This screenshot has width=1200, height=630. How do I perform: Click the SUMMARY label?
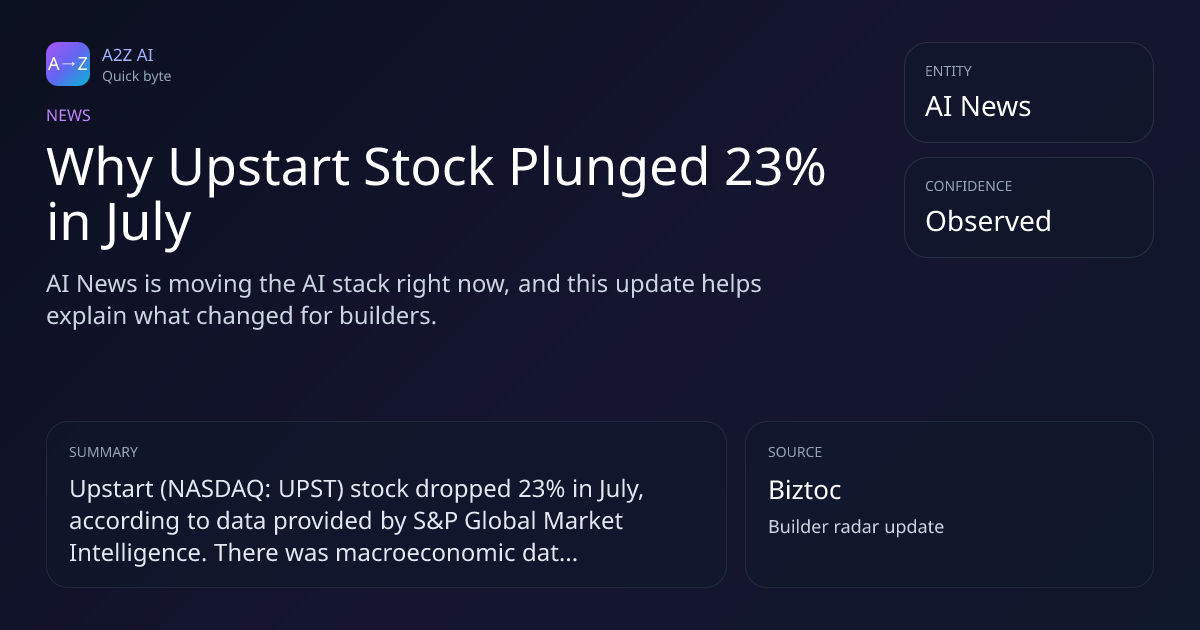click(103, 452)
